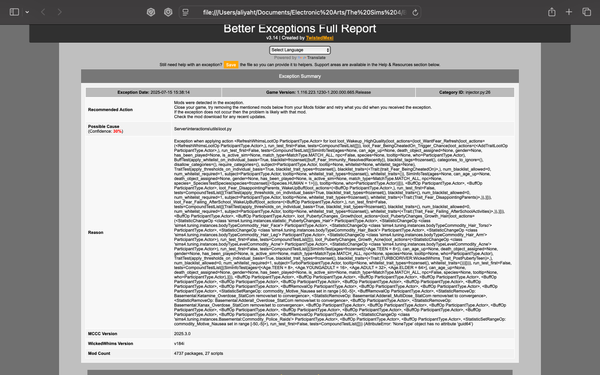The image size is (600, 375).
Task: Click the v3.14 version text
Action: [272, 38]
